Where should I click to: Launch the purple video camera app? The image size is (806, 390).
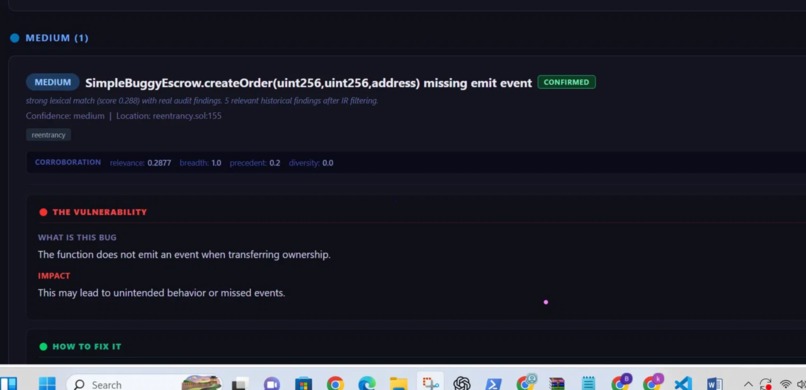pos(271,384)
